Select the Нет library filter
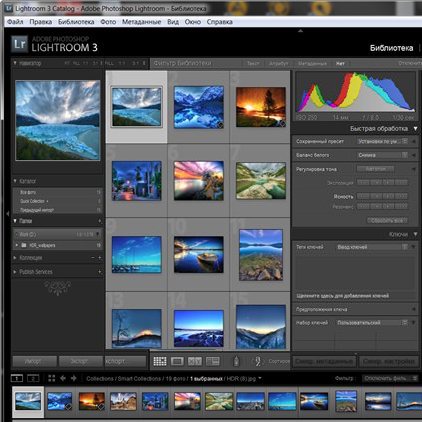 tap(340, 63)
